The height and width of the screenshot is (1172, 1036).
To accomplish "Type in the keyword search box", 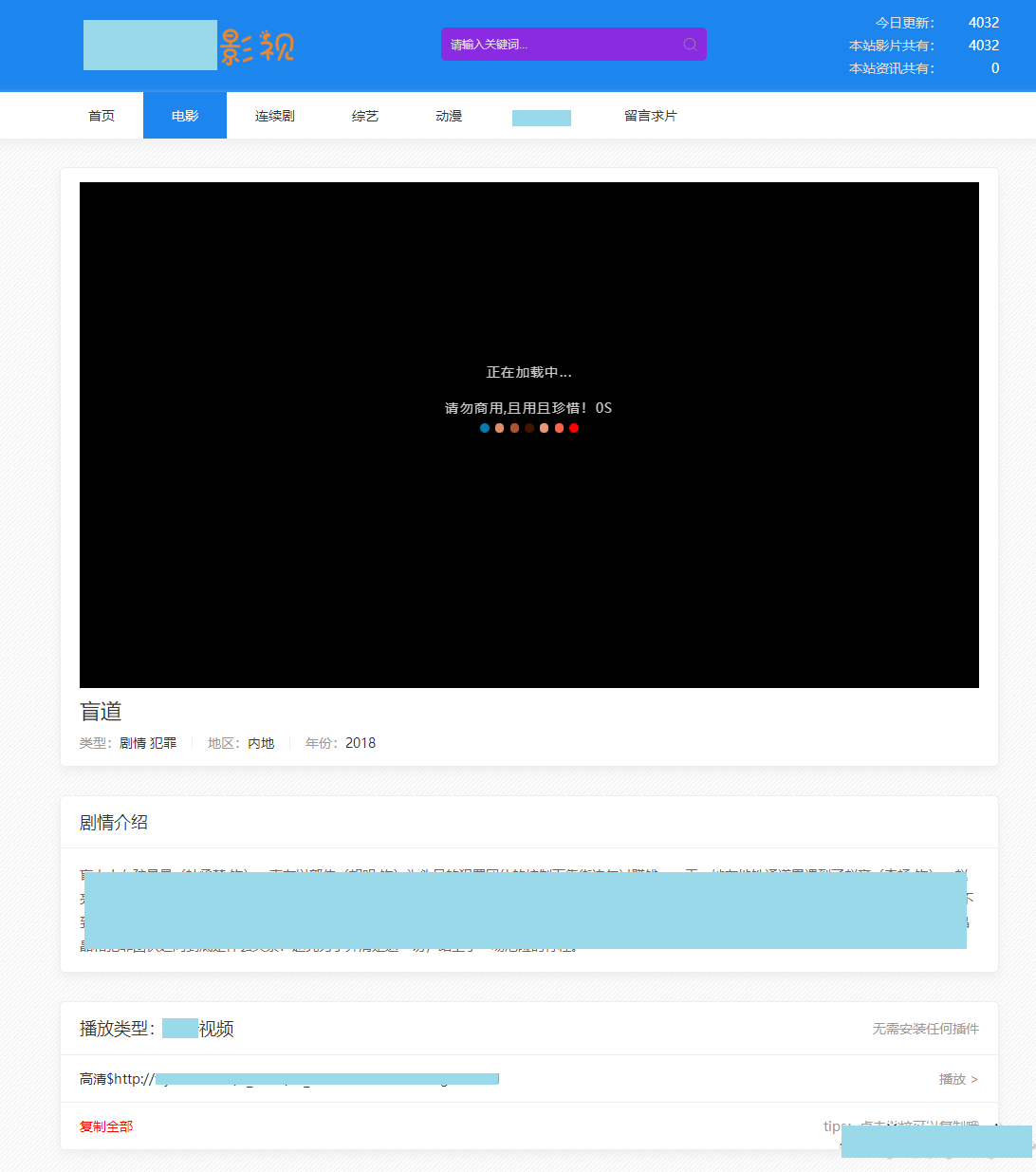I will coord(560,45).
